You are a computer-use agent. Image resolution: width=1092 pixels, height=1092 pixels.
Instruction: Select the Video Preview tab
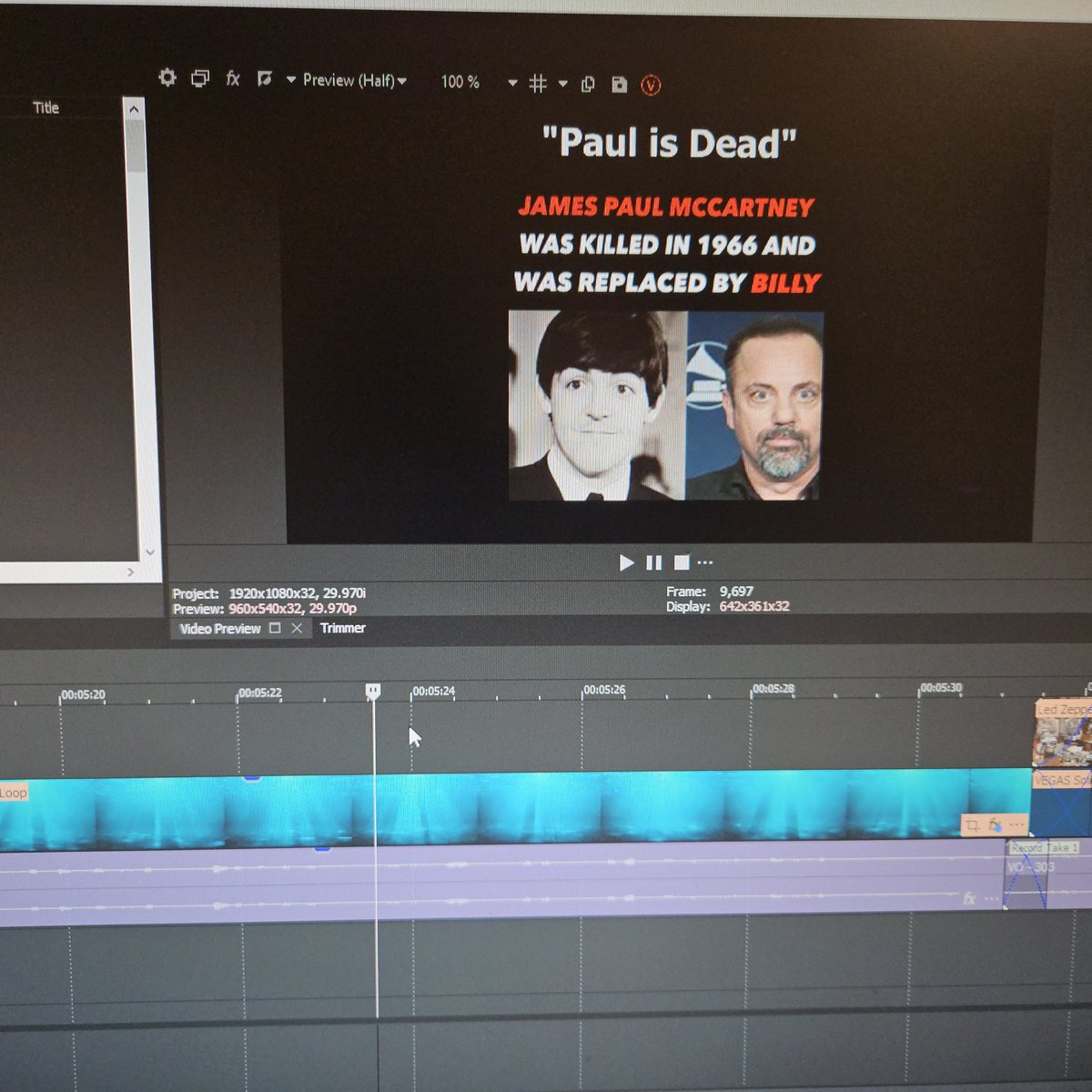pyautogui.click(x=218, y=628)
